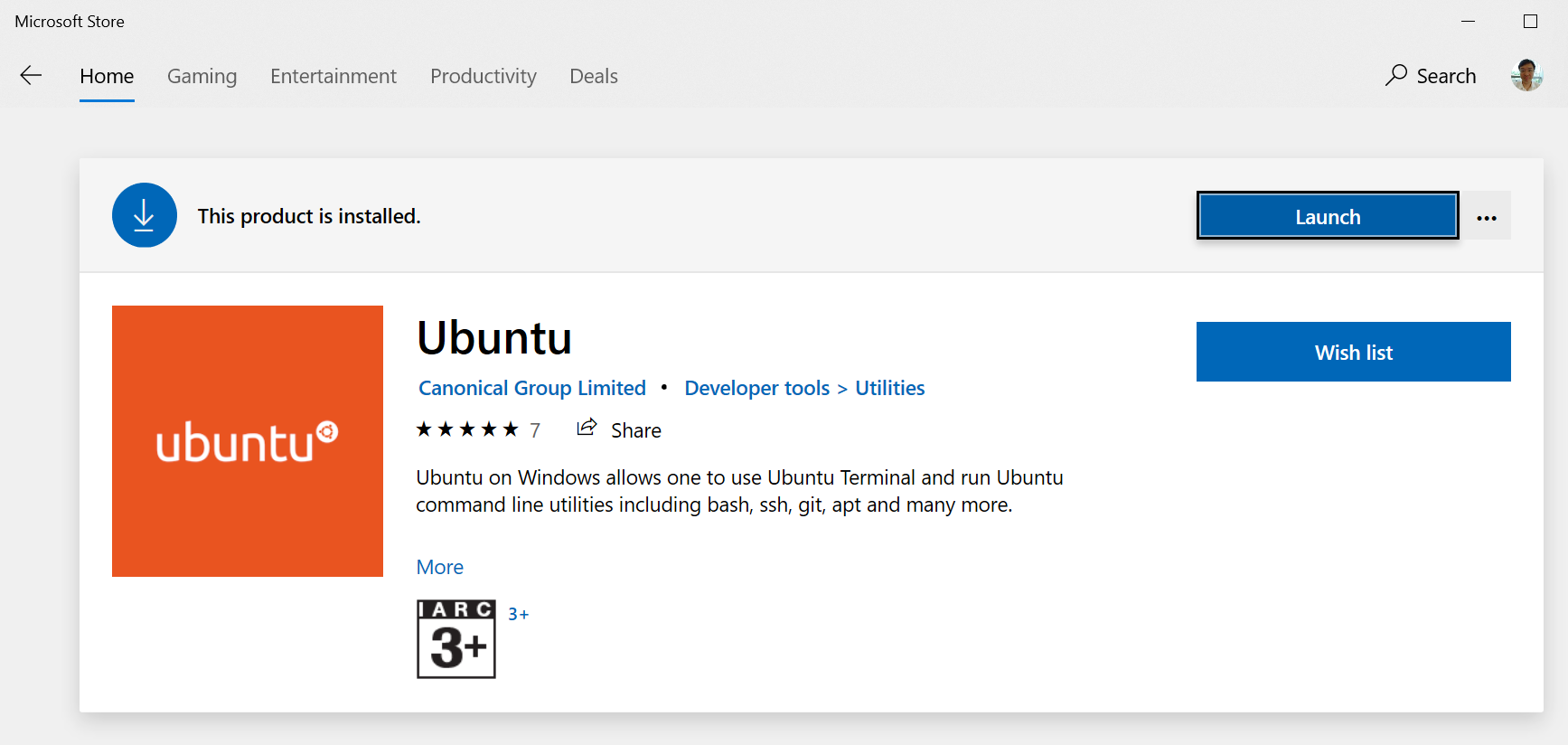Launch the installed Ubuntu app

(x=1328, y=216)
